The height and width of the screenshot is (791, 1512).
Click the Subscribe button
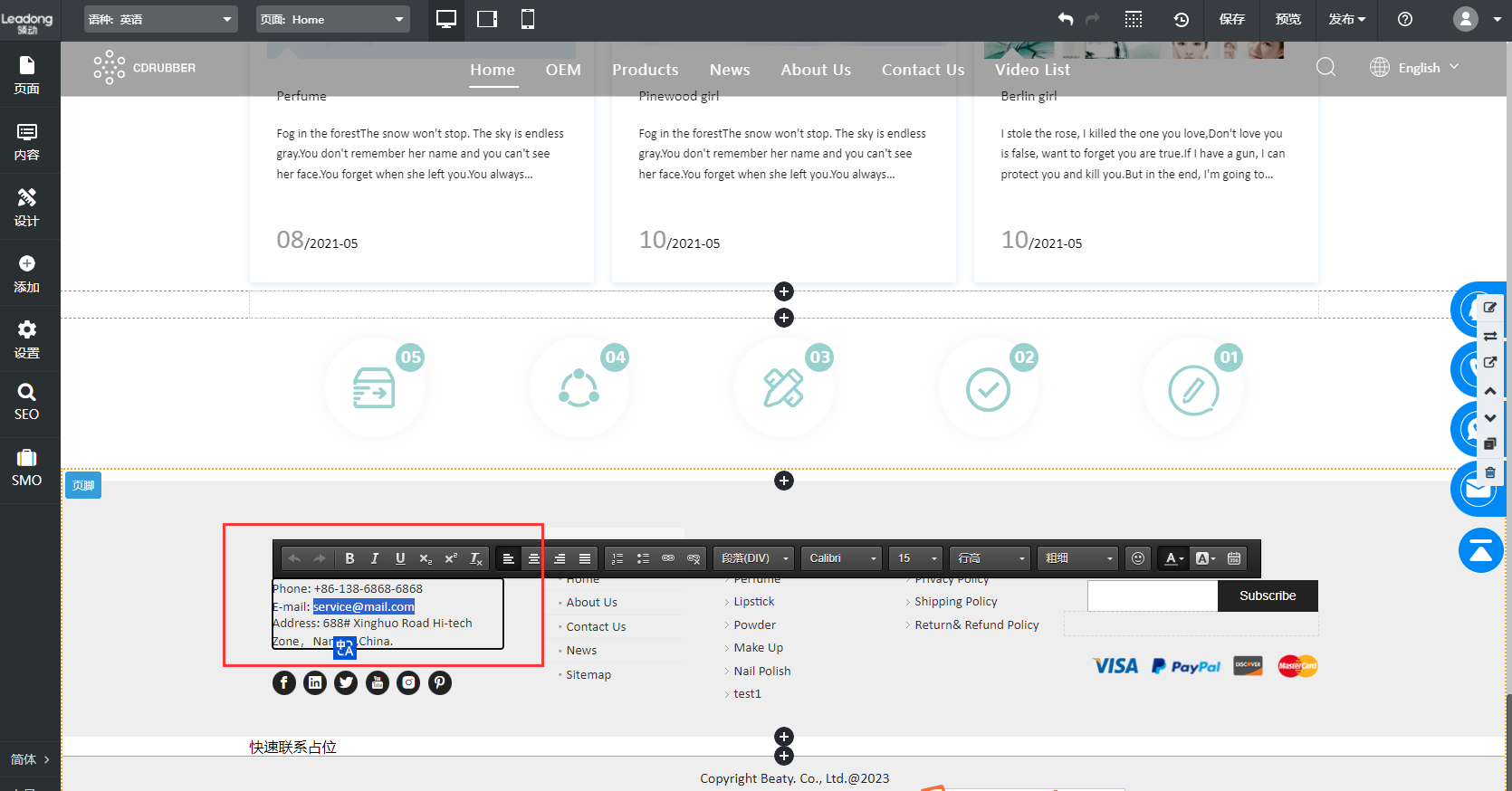[1267, 596]
